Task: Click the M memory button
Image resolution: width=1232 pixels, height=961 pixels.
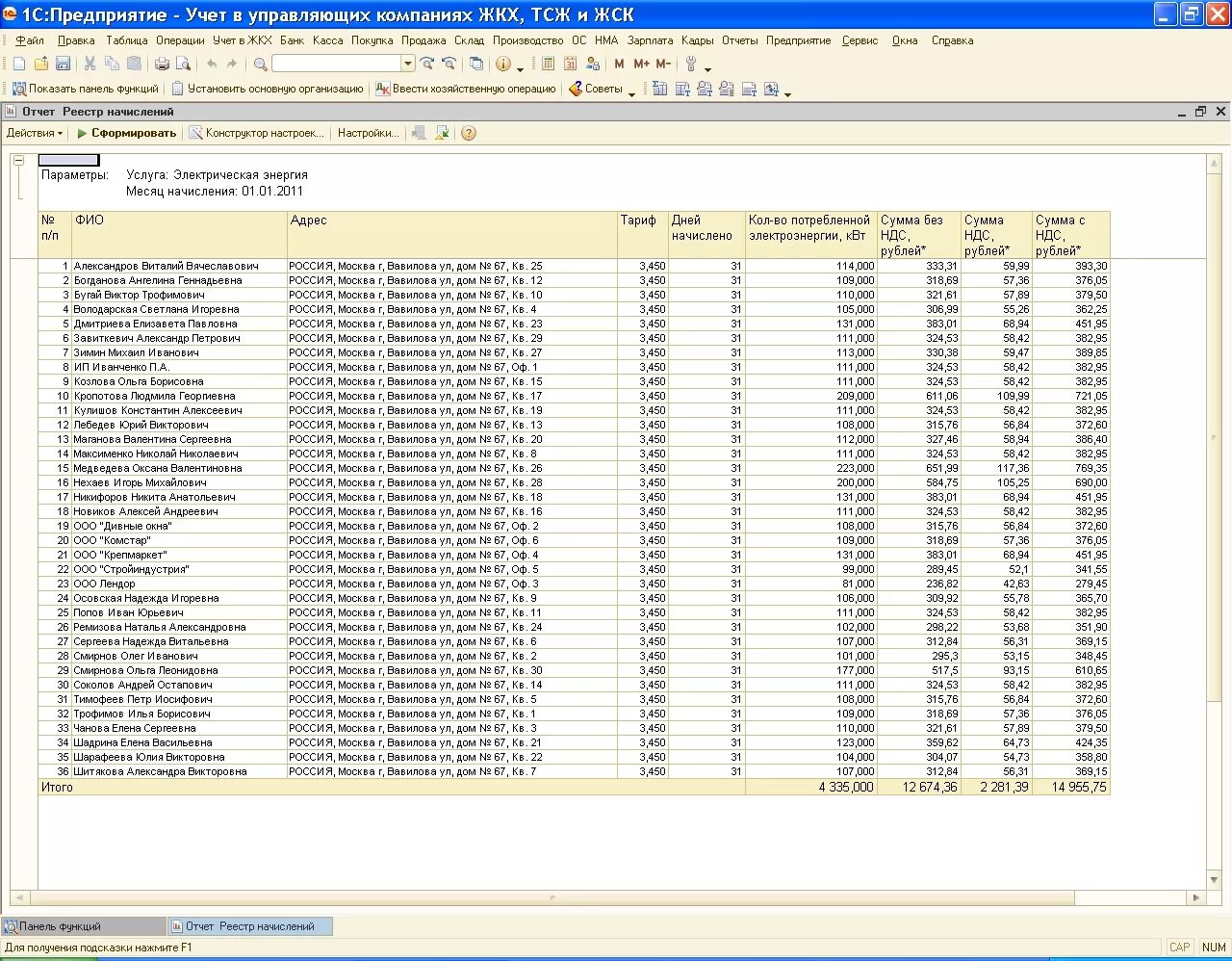Action: pyautogui.click(x=619, y=64)
